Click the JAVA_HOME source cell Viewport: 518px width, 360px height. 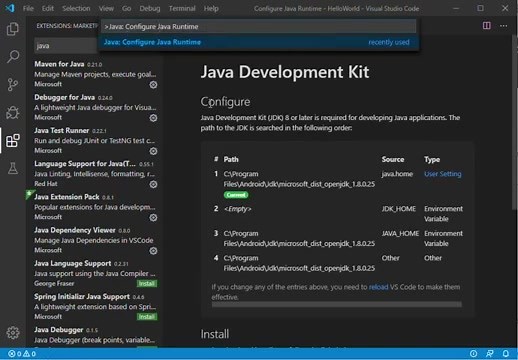tap(400, 233)
